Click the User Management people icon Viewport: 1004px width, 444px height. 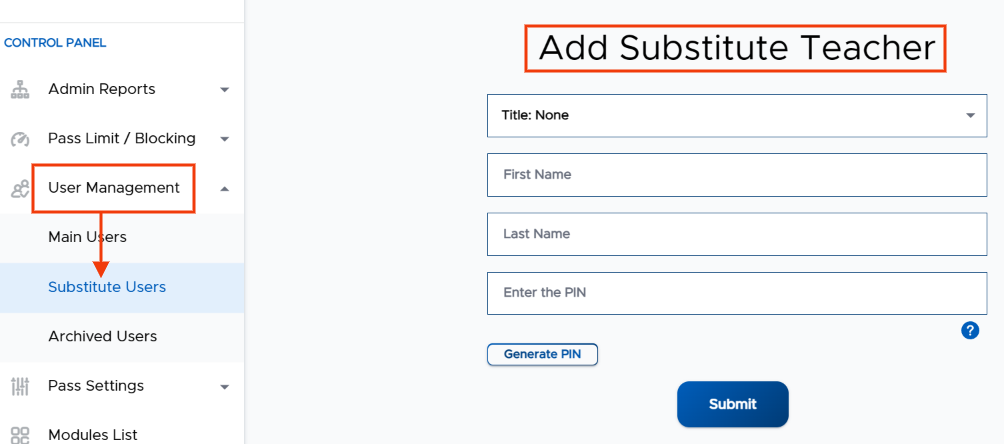click(x=20, y=188)
